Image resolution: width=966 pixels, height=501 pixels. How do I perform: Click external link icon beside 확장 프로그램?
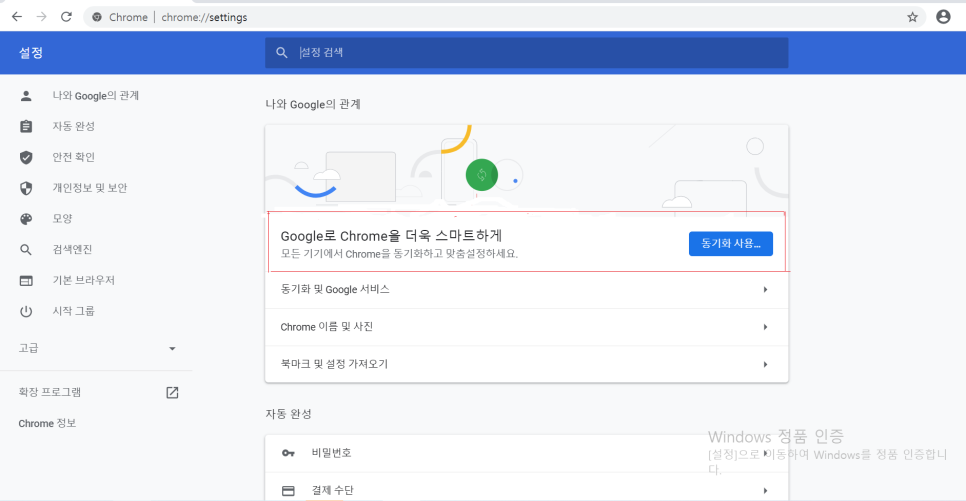(x=172, y=393)
